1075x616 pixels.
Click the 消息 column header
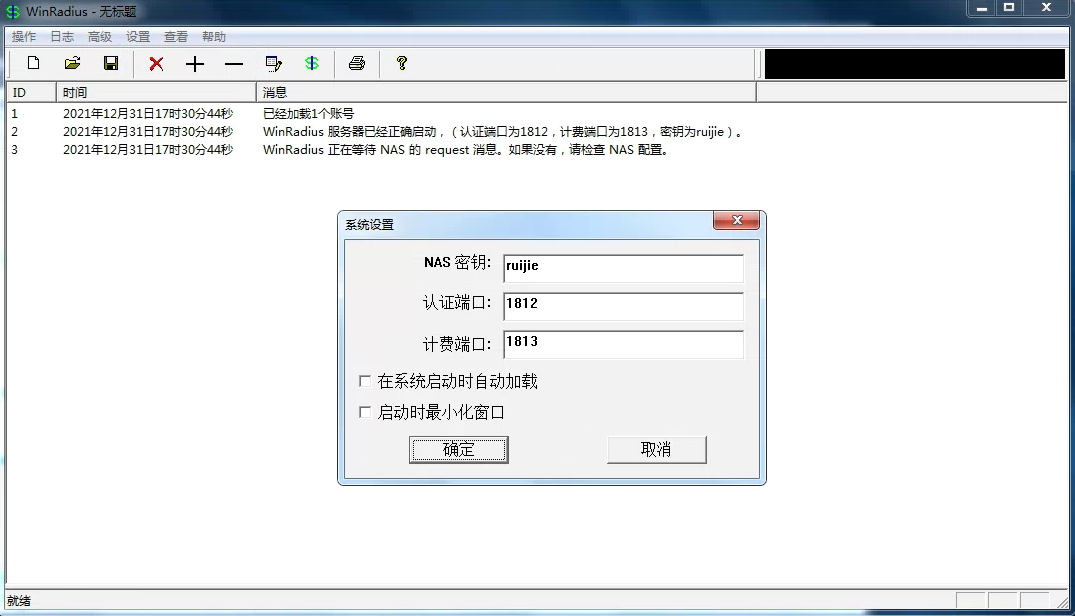[506, 93]
